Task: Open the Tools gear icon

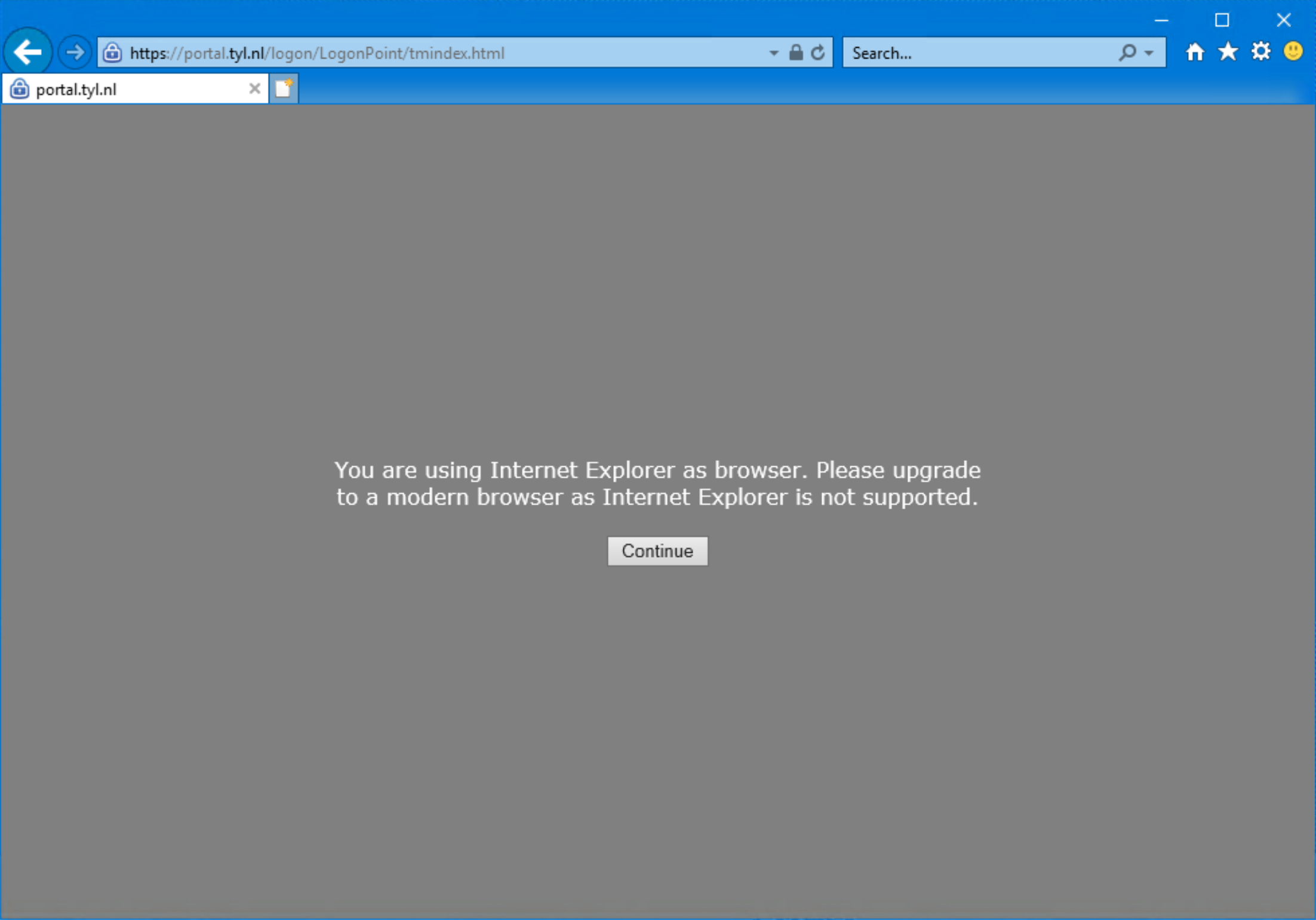Action: click(x=1260, y=52)
